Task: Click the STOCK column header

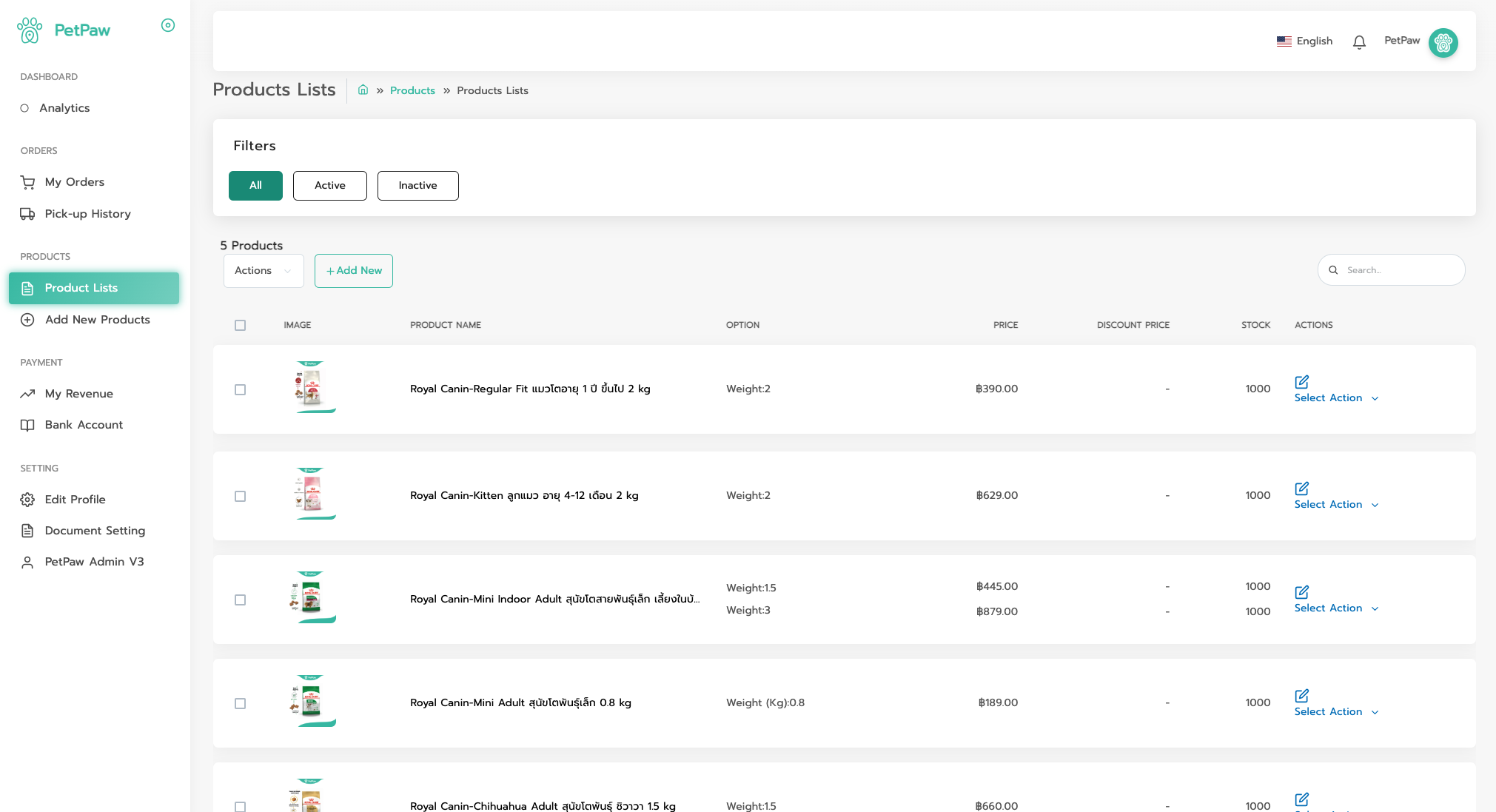Action: pos(1255,325)
